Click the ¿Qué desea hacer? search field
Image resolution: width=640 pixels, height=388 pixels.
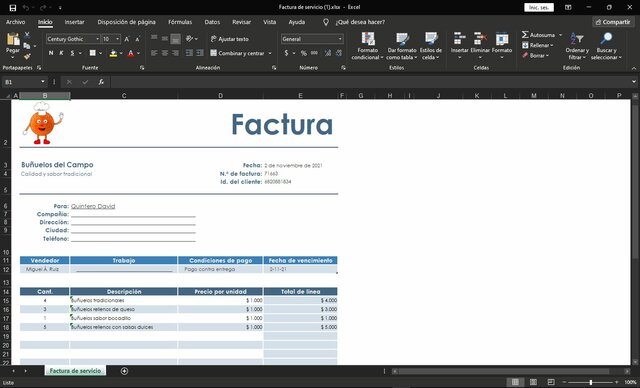click(360, 22)
